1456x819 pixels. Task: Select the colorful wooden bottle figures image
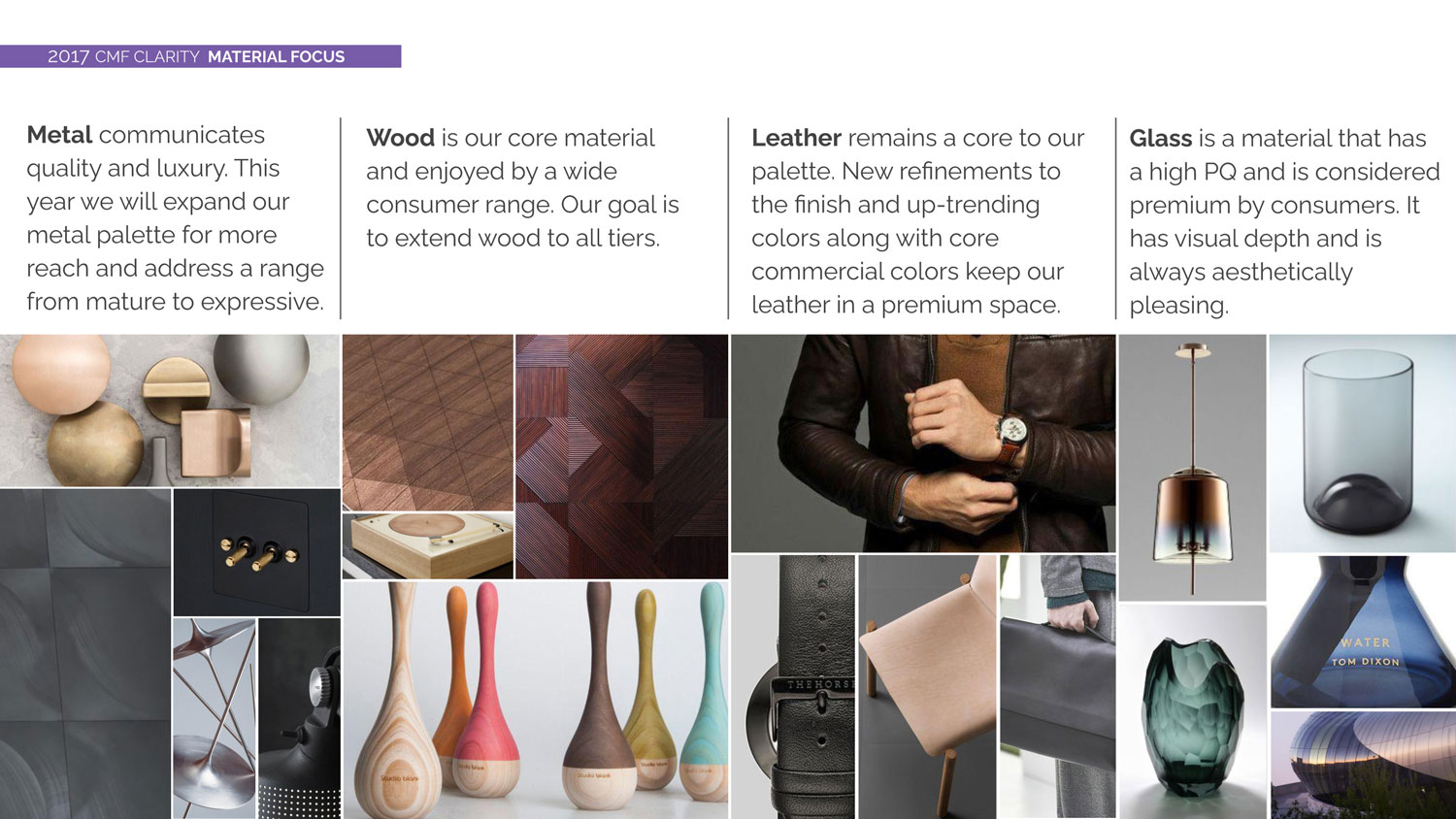click(536, 701)
